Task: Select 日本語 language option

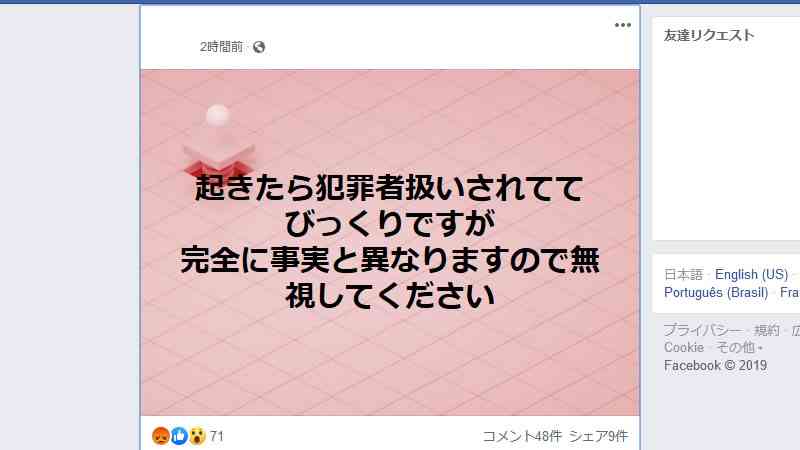Action: pos(683,274)
